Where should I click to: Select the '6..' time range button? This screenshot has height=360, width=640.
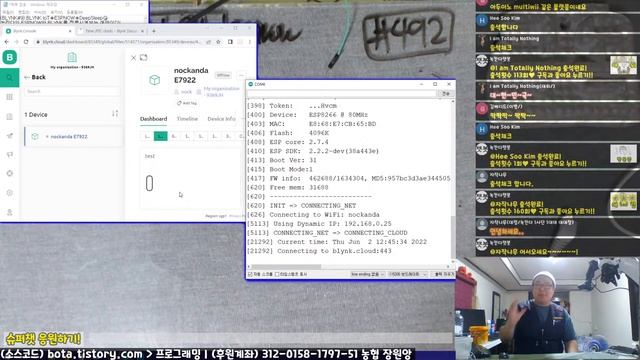pyautogui.click(x=174, y=136)
